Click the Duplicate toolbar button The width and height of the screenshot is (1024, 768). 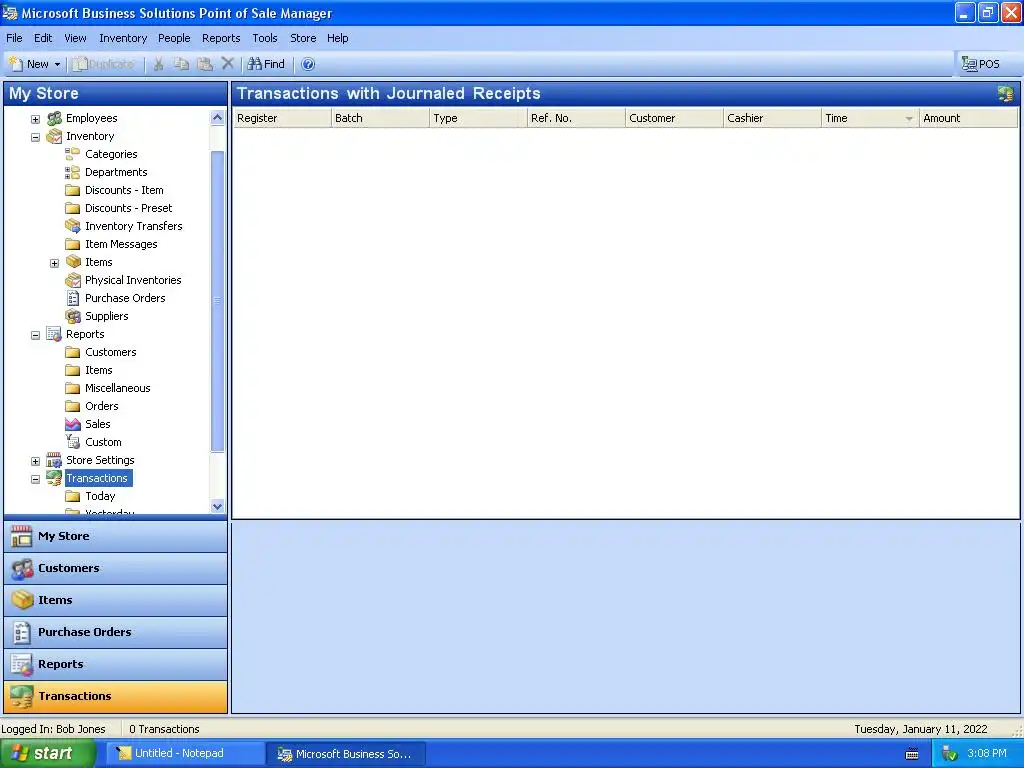pyautogui.click(x=104, y=64)
